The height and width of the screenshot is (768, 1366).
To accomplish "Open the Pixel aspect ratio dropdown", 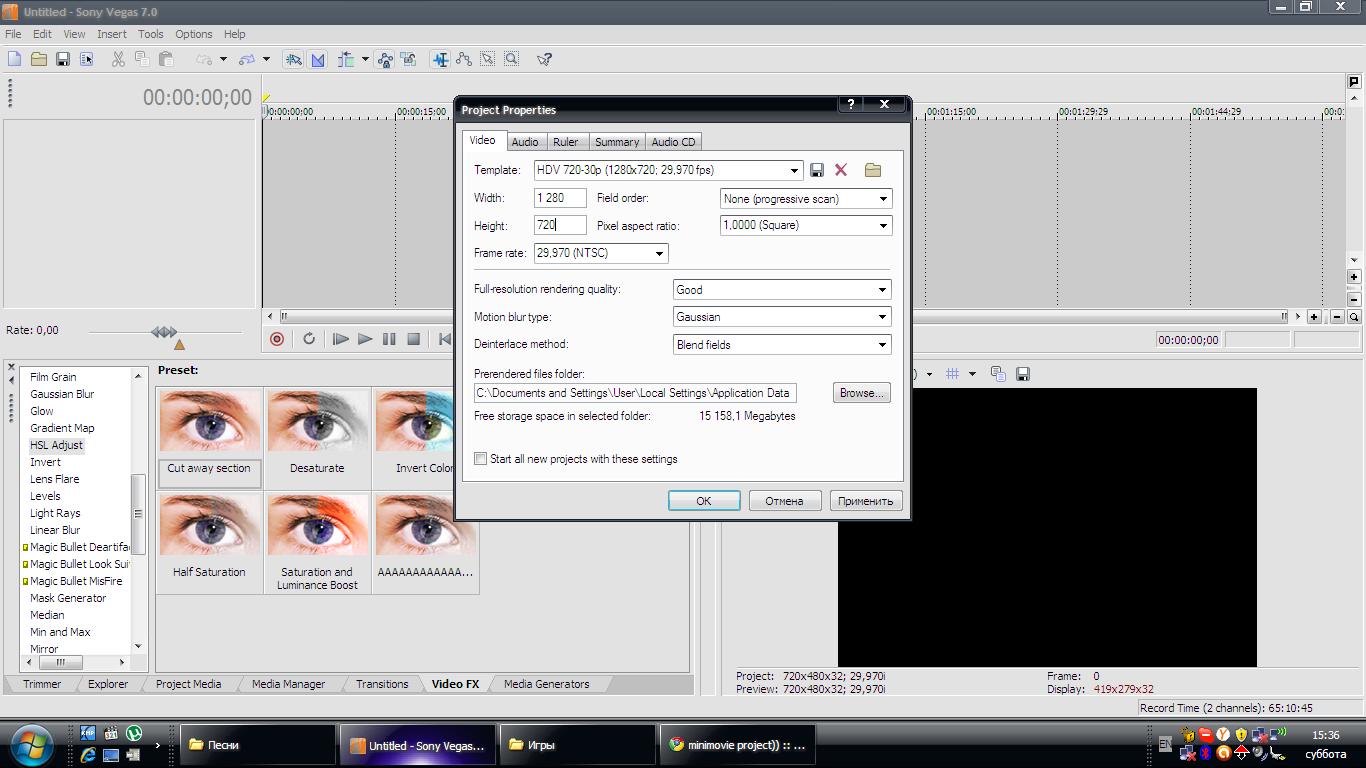I will click(883, 226).
